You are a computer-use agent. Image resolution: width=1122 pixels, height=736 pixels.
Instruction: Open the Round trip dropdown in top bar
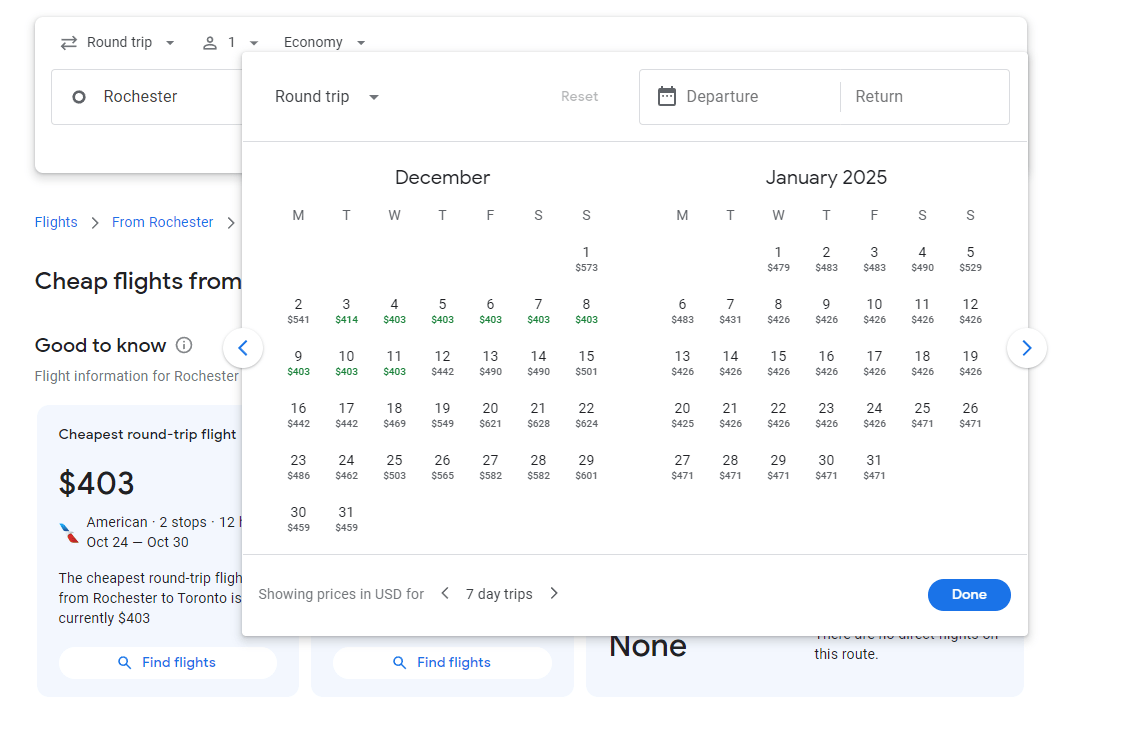118,42
